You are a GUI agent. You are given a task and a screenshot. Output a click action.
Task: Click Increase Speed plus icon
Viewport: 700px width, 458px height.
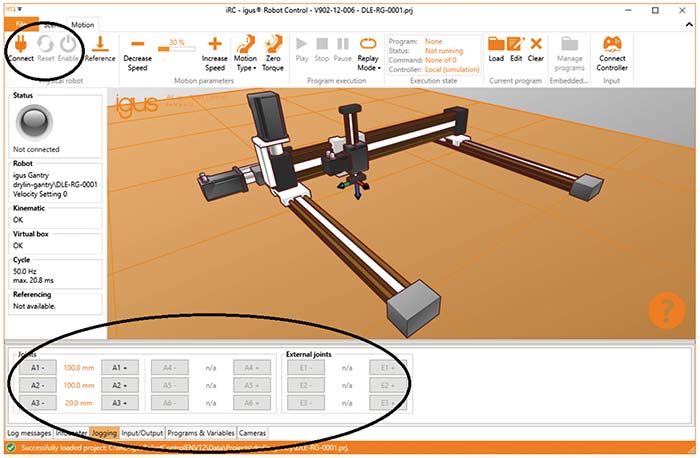coord(215,44)
